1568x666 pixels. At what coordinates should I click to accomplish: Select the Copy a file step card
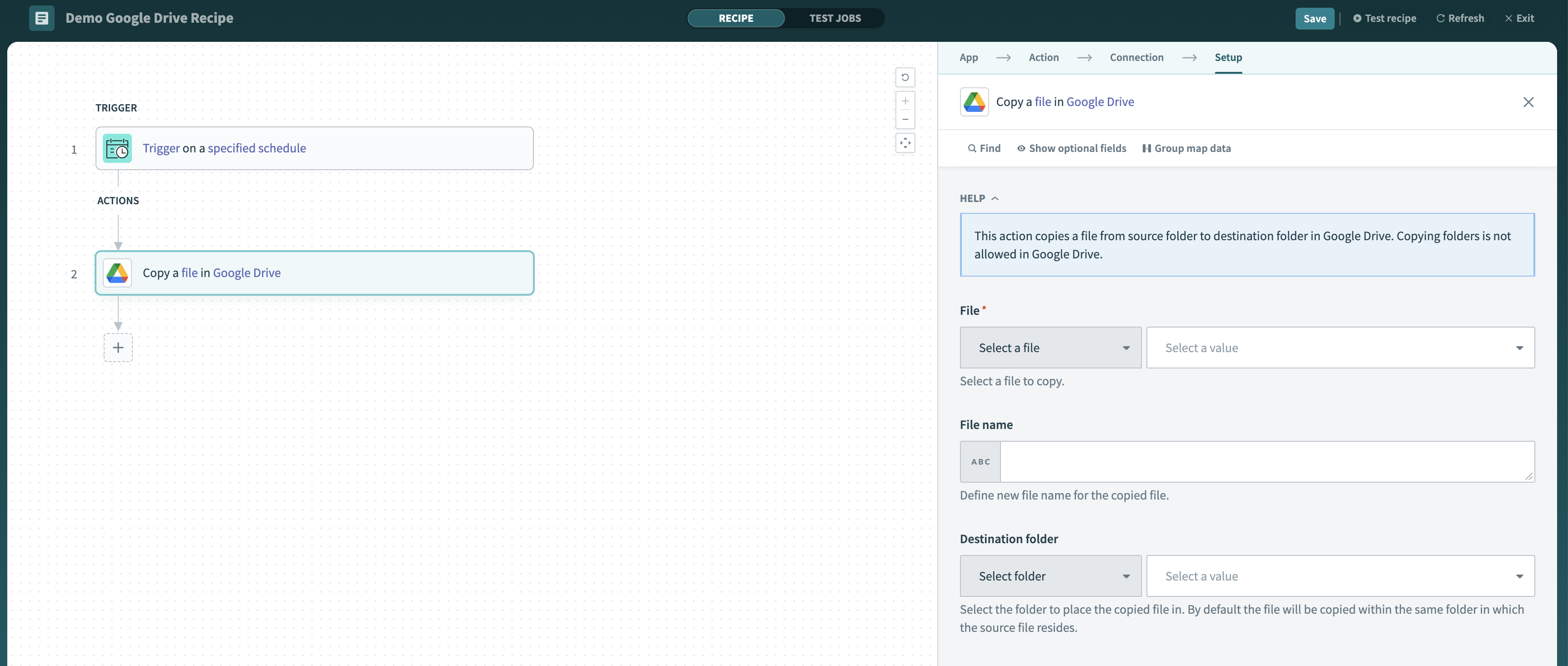[314, 273]
